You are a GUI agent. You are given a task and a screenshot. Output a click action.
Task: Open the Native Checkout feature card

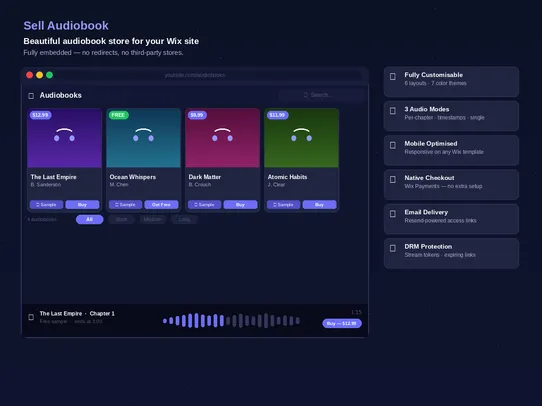tap(451, 185)
